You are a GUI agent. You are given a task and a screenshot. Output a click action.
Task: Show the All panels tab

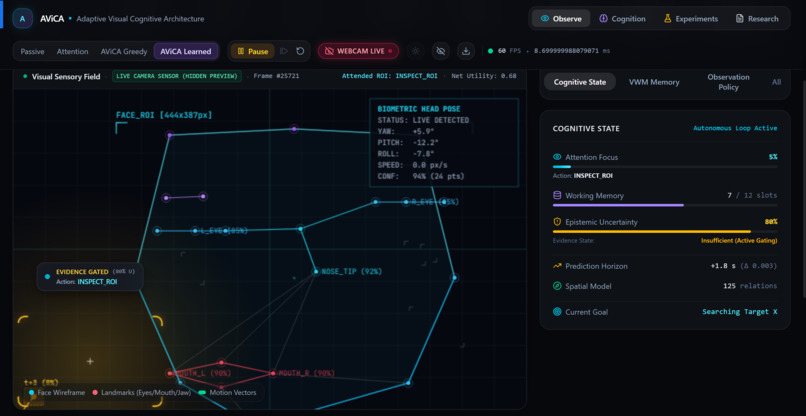776,82
